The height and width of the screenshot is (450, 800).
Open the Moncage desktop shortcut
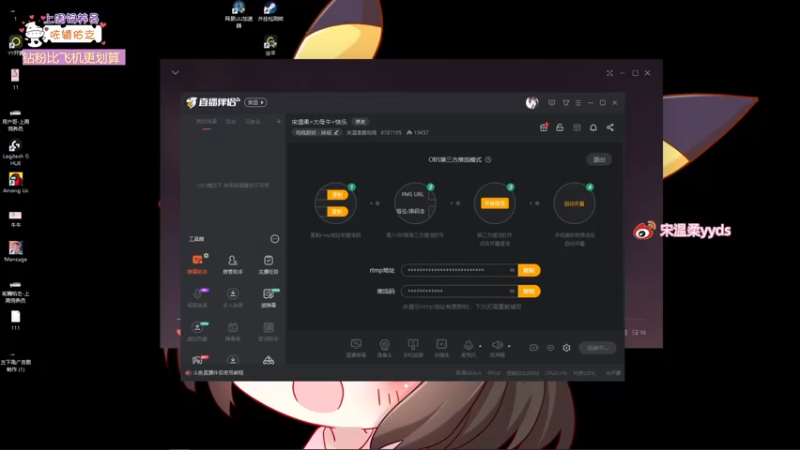click(x=15, y=251)
